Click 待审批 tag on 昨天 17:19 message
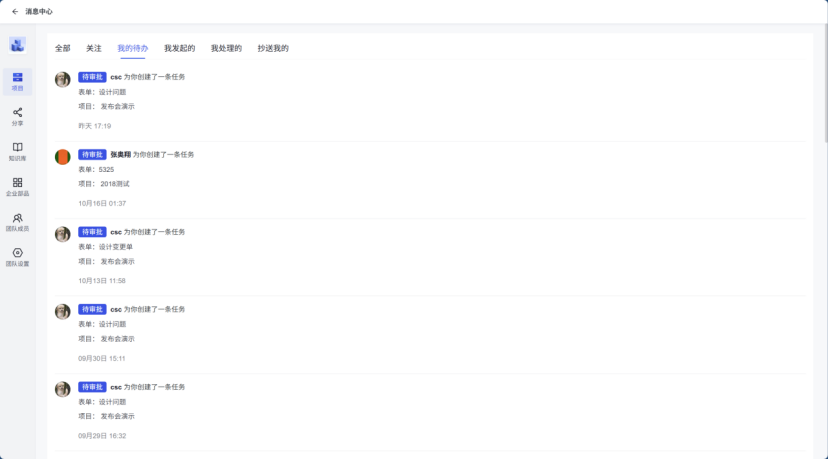829x459 pixels. coord(93,77)
